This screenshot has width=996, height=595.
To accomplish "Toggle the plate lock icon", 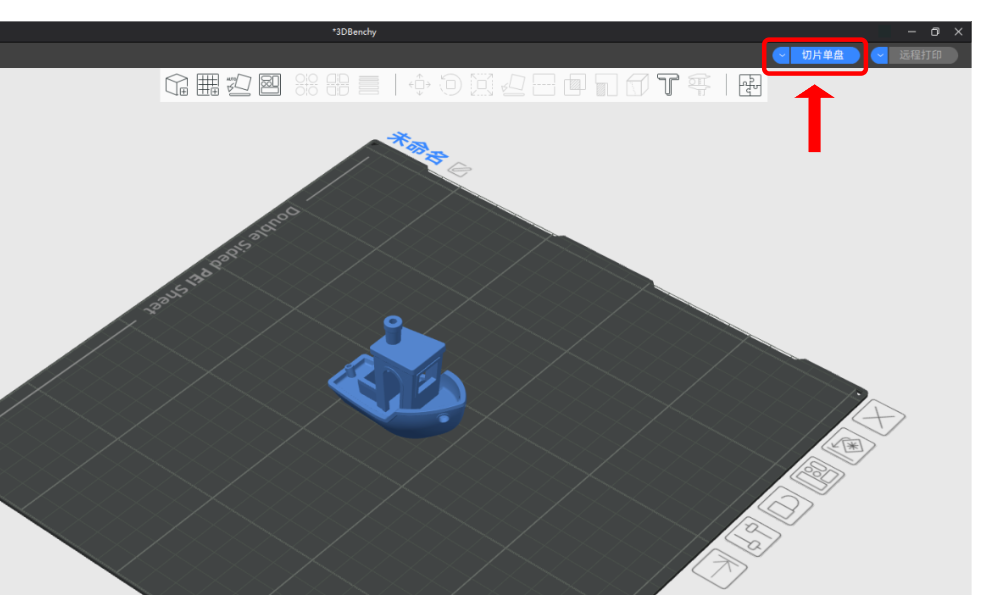I will 786,505.
